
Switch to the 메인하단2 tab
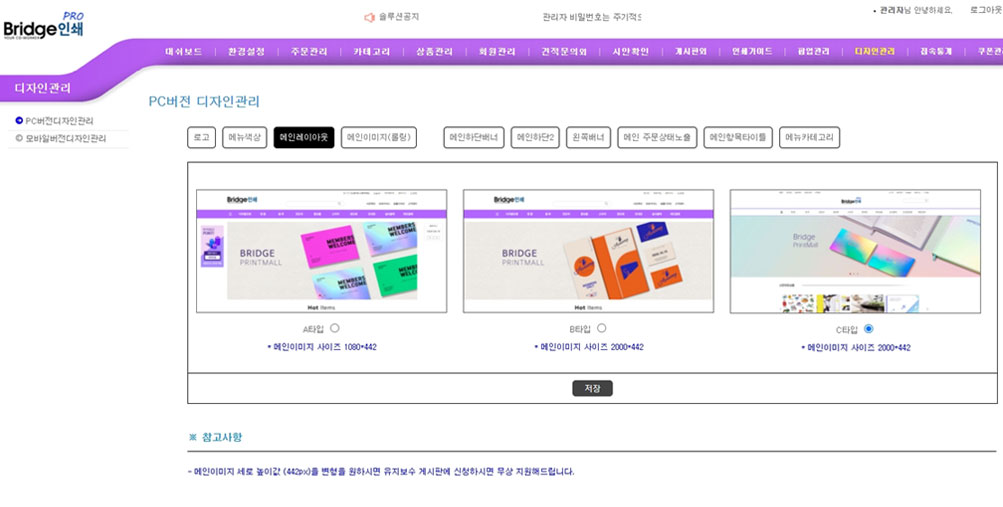coord(535,137)
